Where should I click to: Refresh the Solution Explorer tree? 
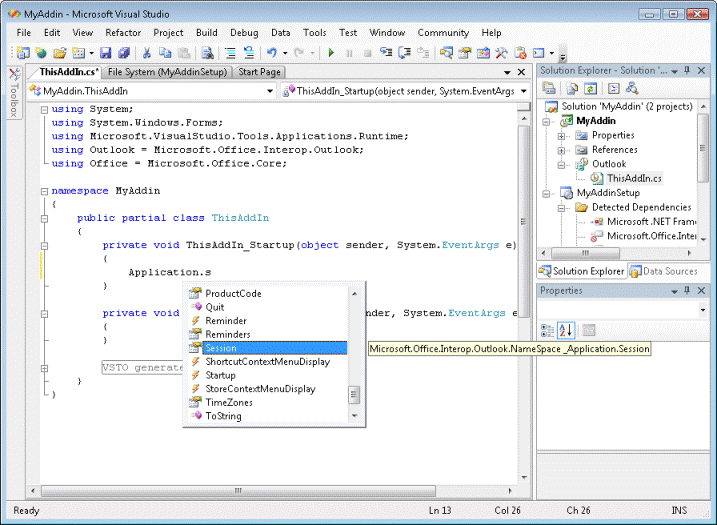click(x=590, y=88)
